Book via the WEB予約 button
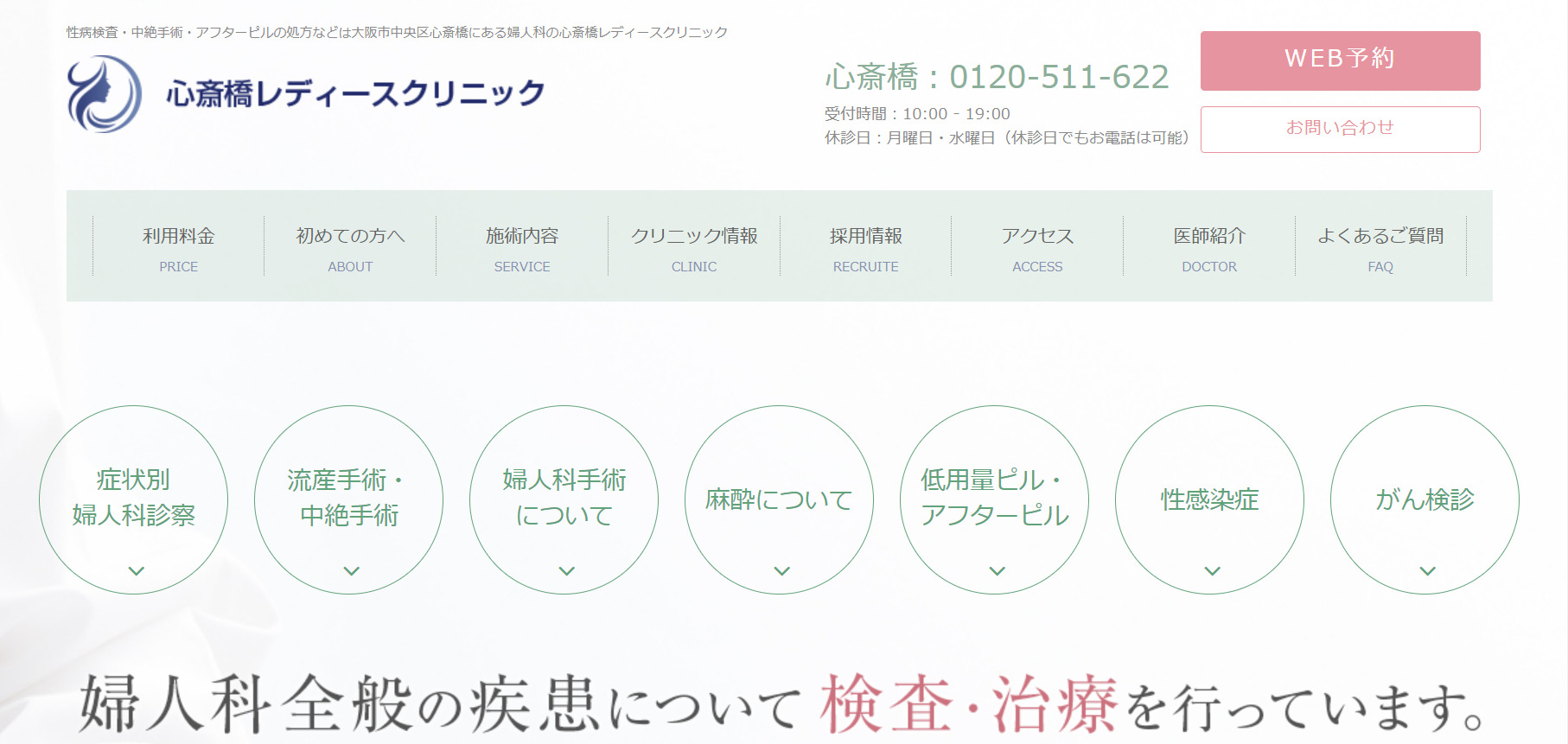The height and width of the screenshot is (744, 1568). (1340, 60)
